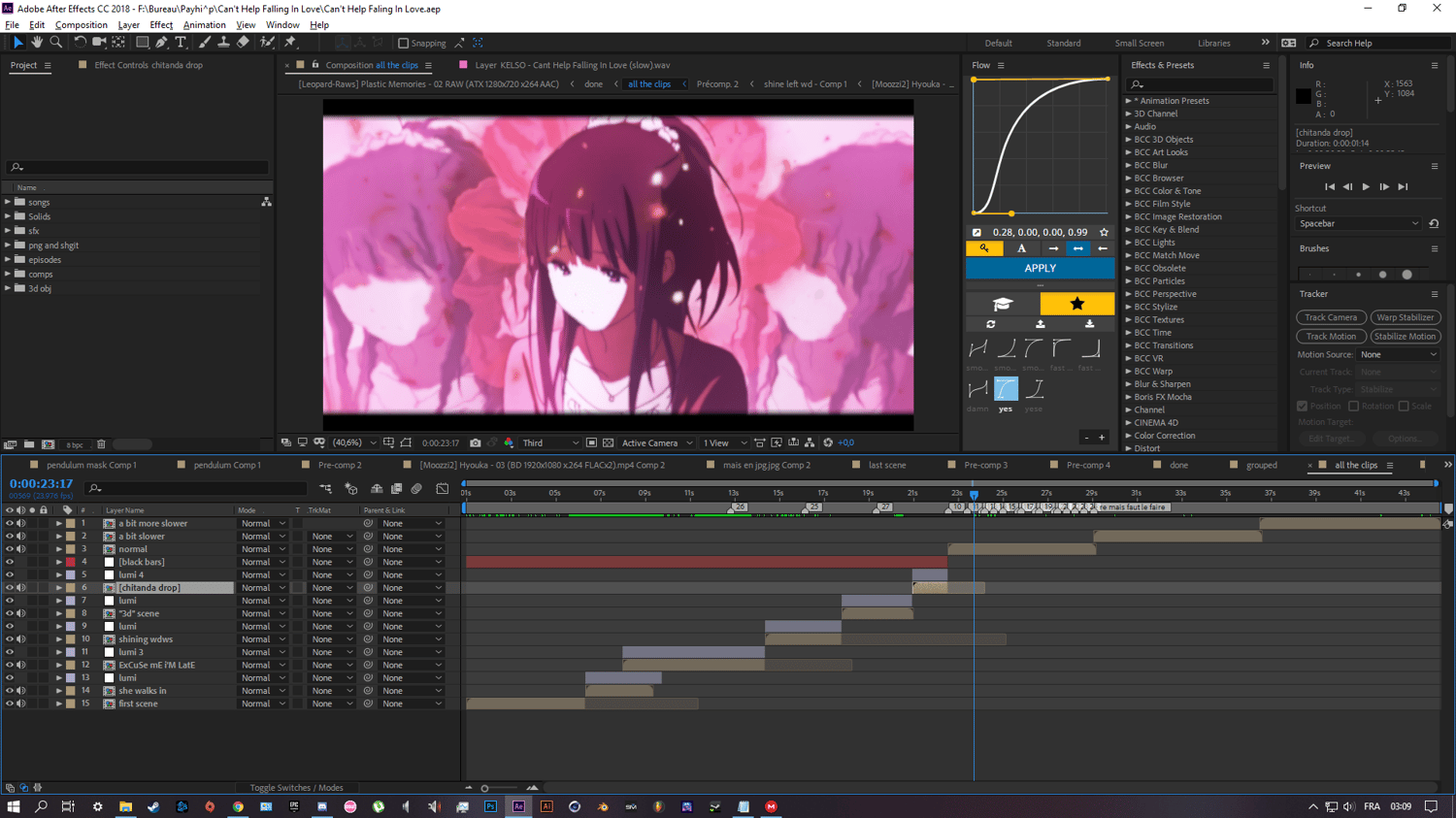Click the Stabilize Motion button
The width and height of the screenshot is (1456, 818).
tap(1406, 337)
